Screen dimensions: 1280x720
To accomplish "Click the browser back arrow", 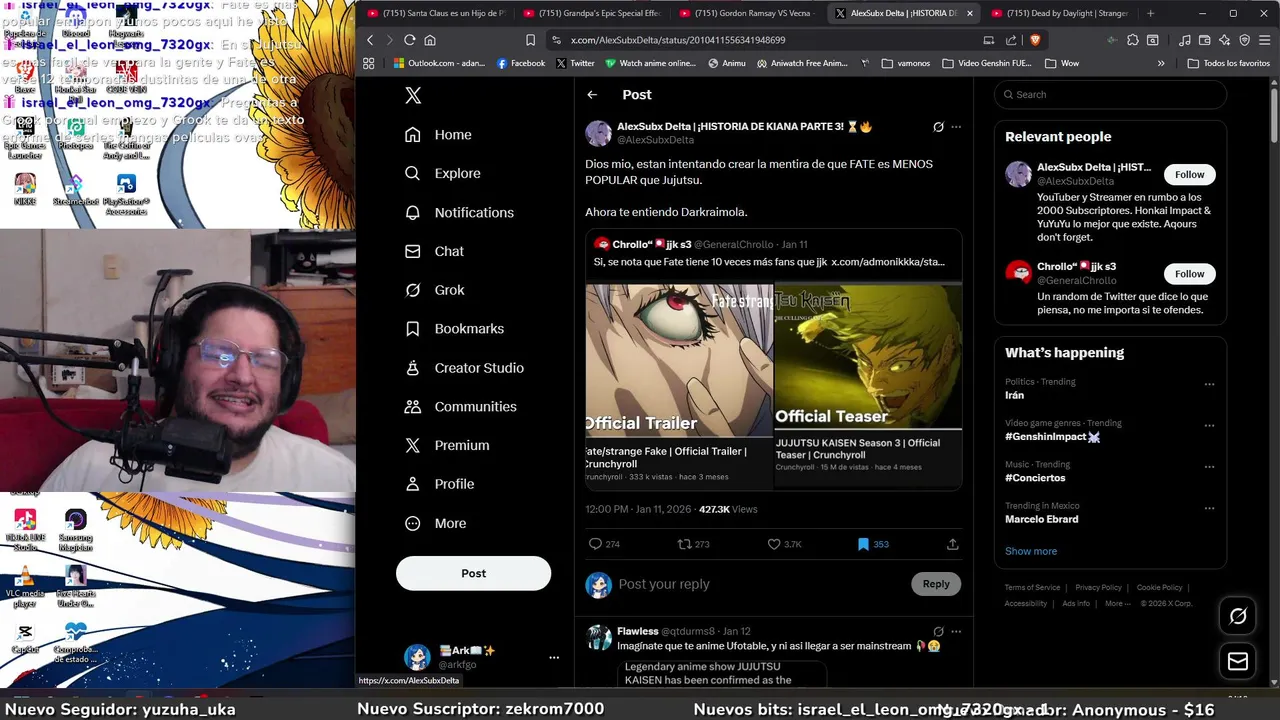I will coord(370,40).
